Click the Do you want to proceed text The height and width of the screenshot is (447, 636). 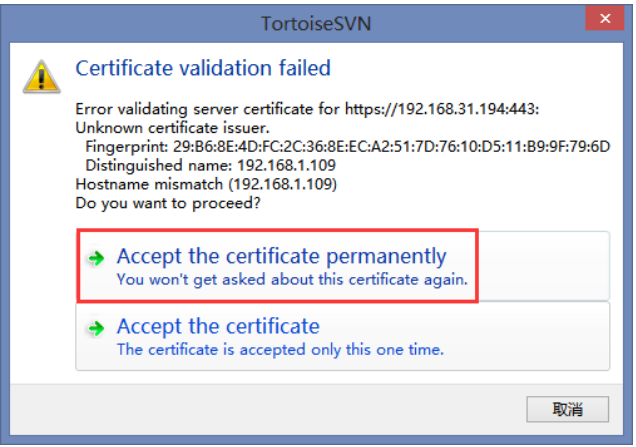point(168,203)
